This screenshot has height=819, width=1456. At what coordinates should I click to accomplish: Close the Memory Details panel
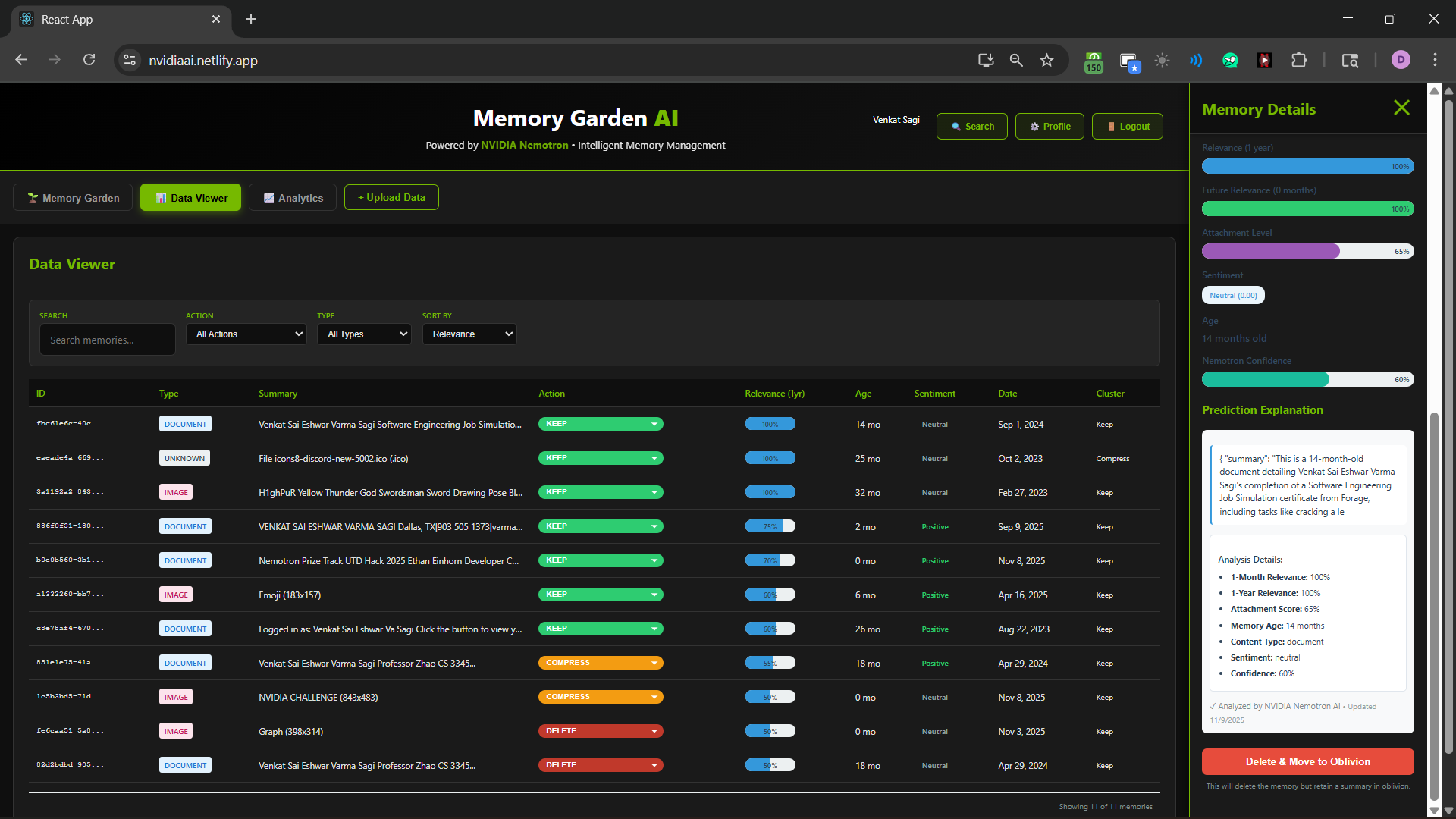point(1401,108)
